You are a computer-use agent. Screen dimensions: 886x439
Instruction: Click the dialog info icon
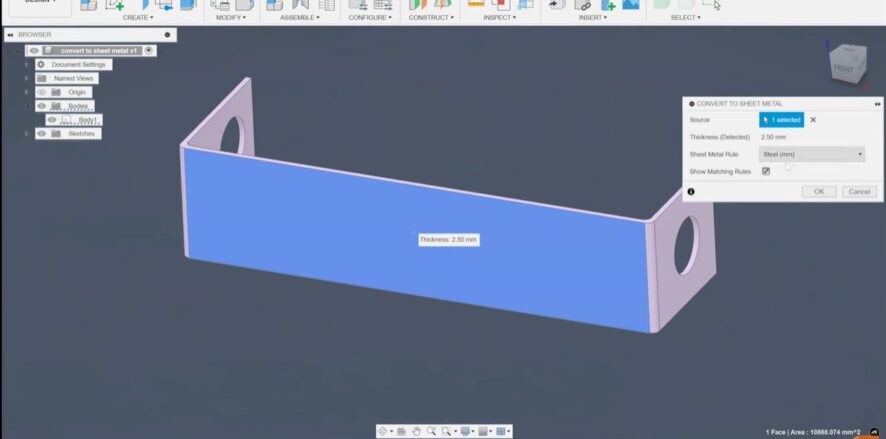pos(690,192)
